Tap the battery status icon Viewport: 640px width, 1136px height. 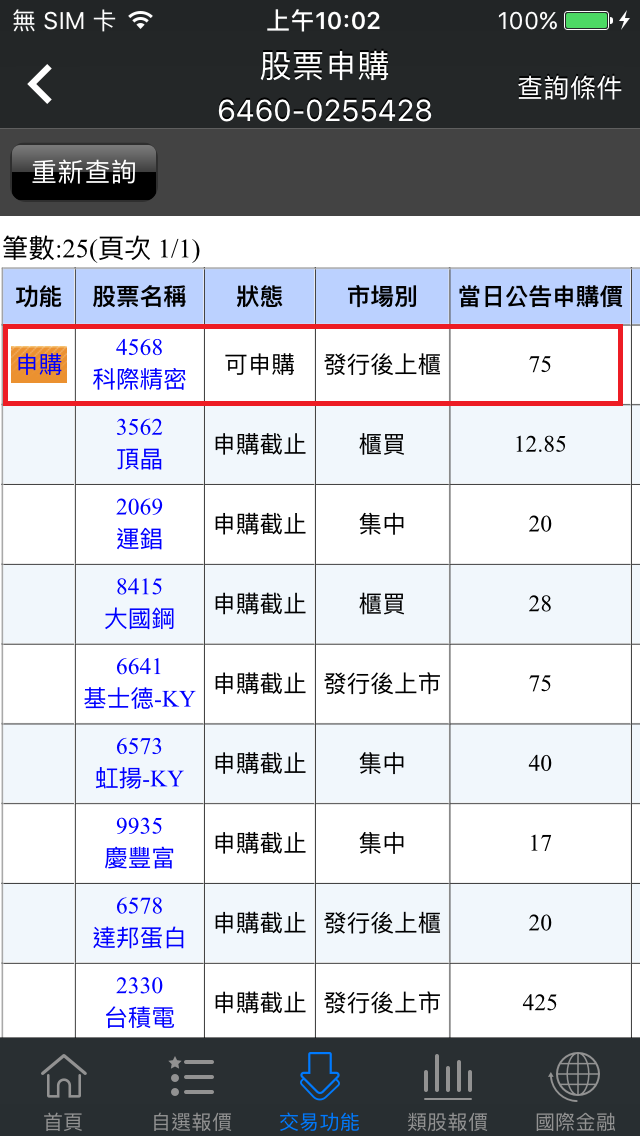click(x=589, y=21)
